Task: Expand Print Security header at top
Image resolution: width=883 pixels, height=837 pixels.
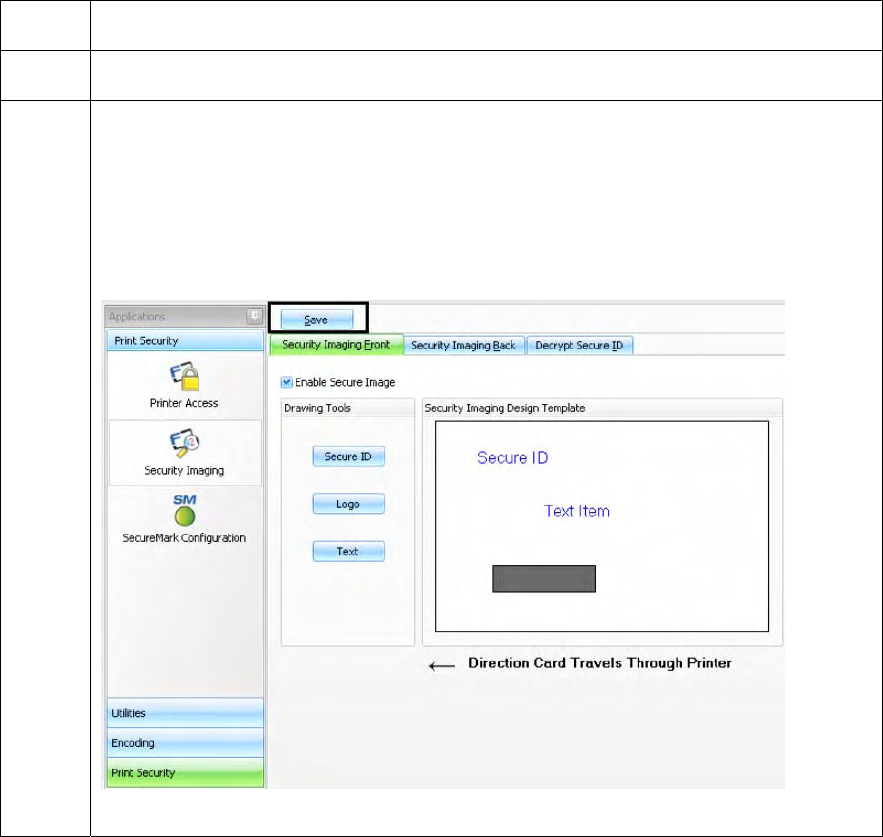Action: tap(185, 341)
